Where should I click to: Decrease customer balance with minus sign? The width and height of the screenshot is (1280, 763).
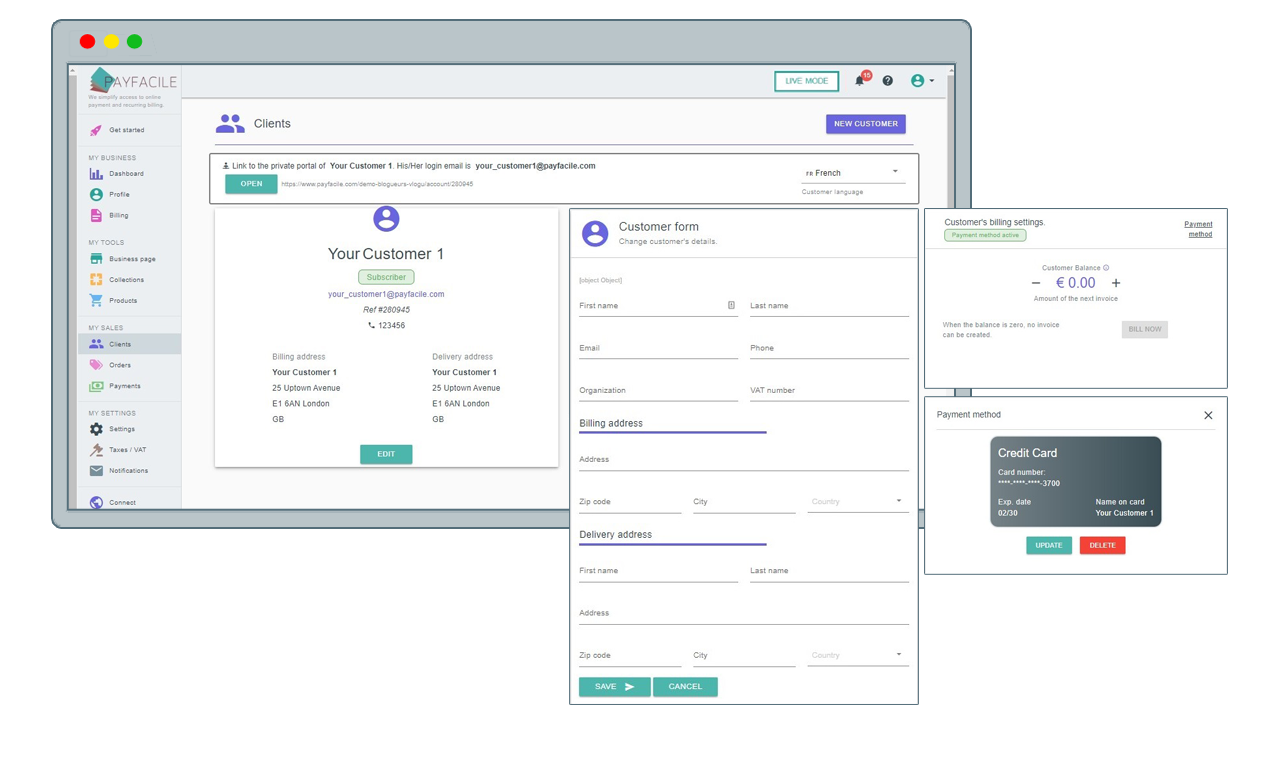point(1035,283)
